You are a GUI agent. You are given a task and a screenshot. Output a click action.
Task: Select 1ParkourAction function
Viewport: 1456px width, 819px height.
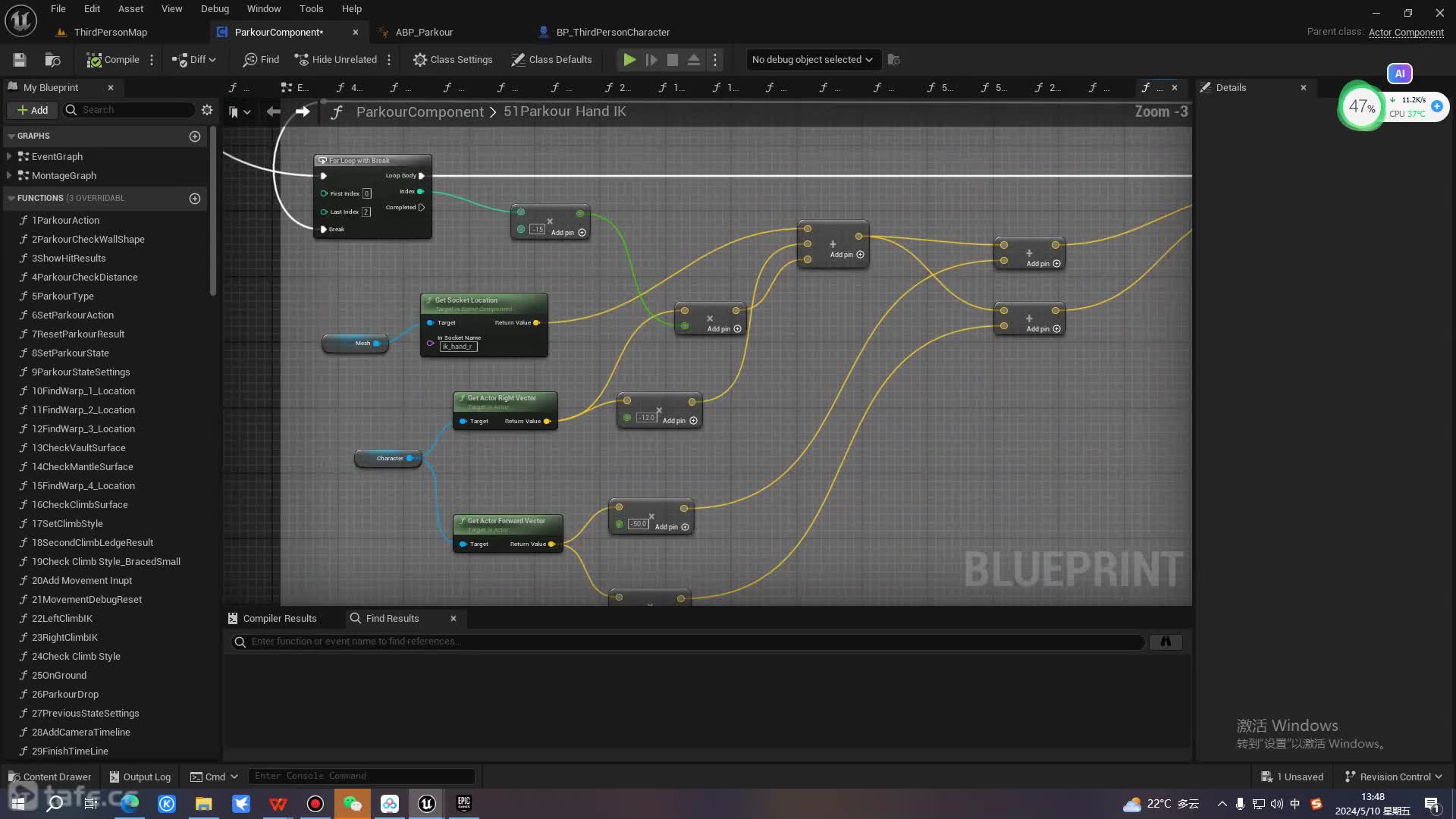tap(65, 220)
